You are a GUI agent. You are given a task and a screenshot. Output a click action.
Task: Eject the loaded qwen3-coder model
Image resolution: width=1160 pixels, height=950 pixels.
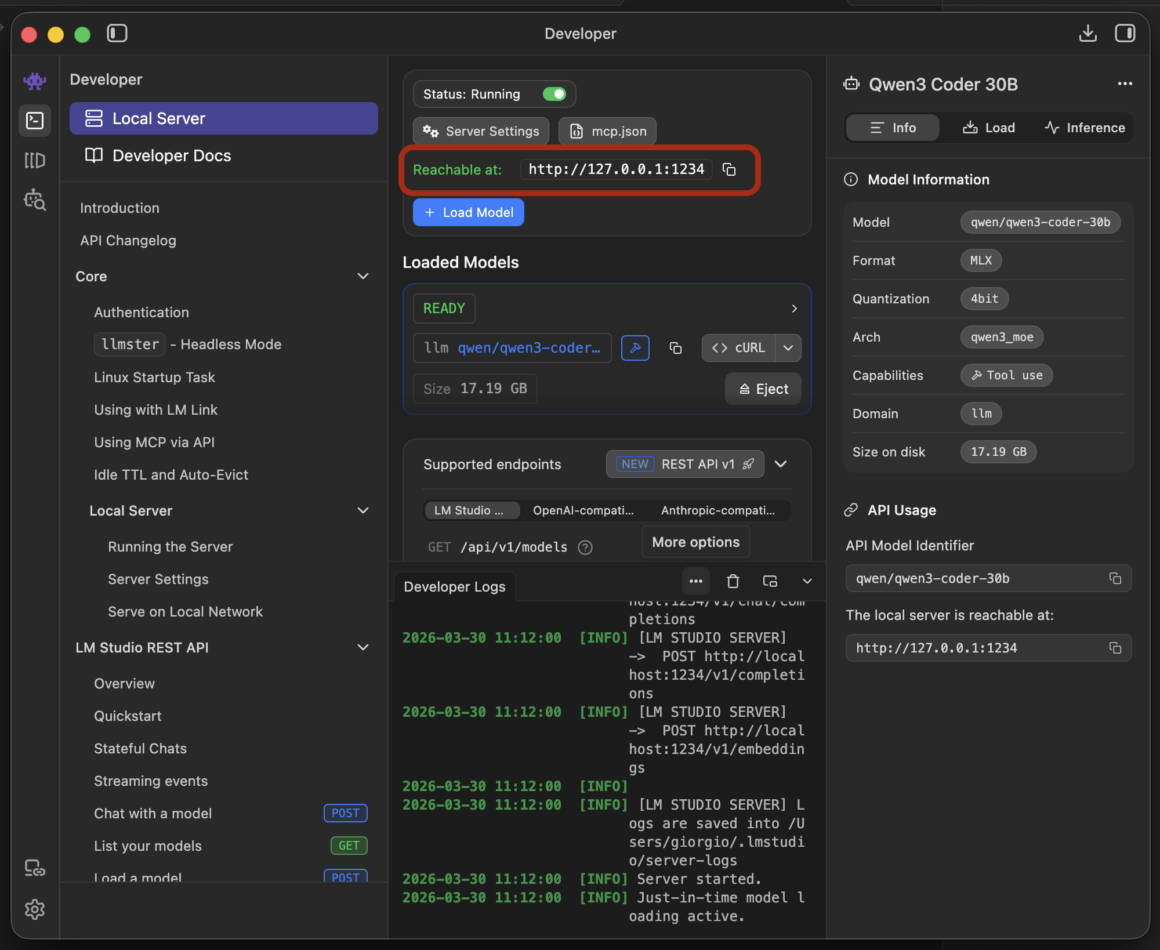763,389
